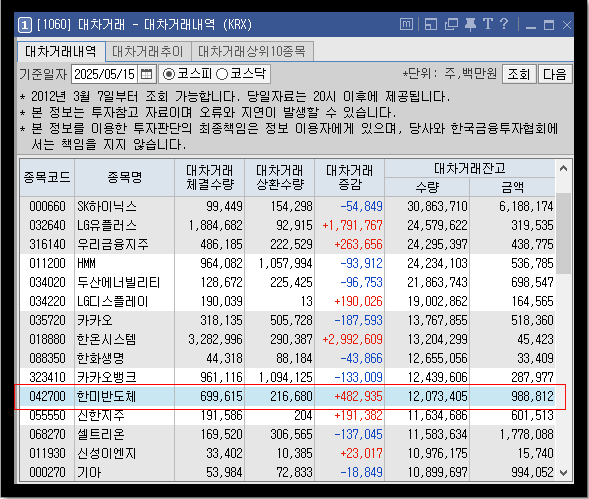Select the 신성이엔지 stock name
The image size is (589, 499).
tap(106, 453)
